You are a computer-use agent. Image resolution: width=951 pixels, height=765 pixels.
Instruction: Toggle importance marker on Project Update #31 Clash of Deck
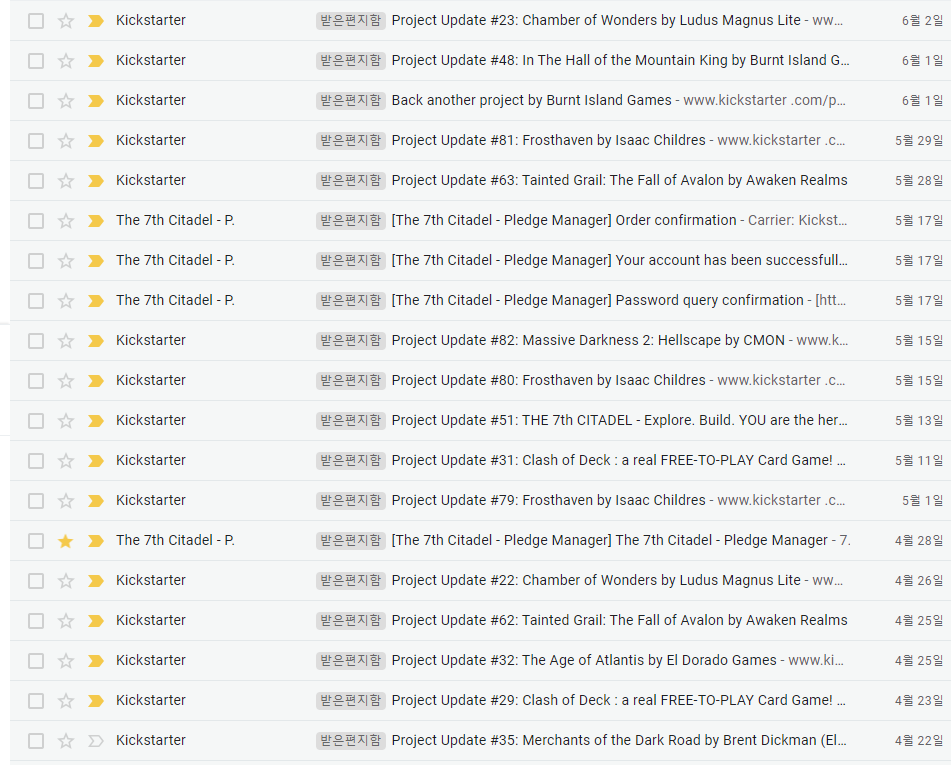coord(96,462)
